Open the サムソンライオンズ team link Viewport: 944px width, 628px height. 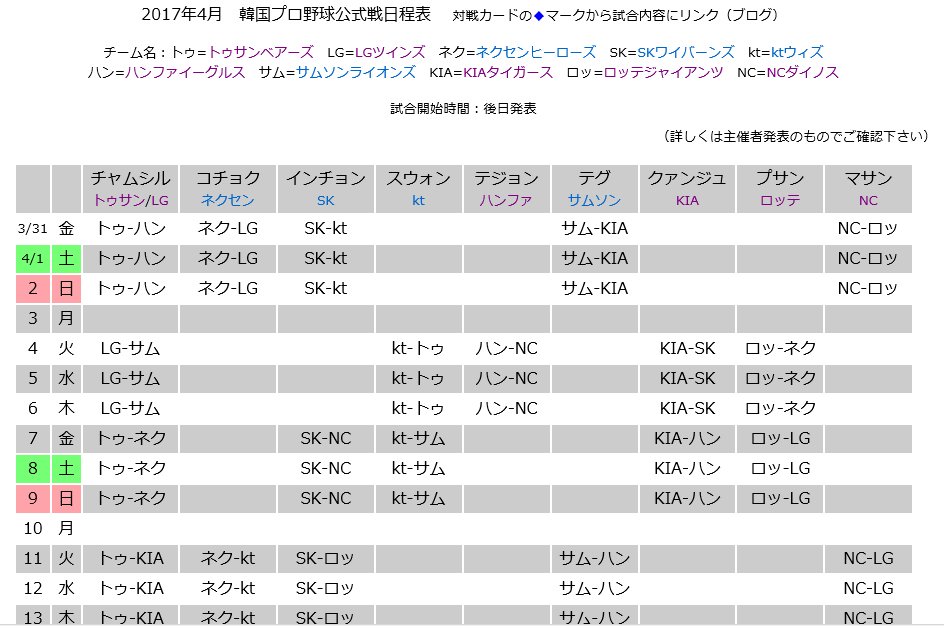(x=355, y=73)
